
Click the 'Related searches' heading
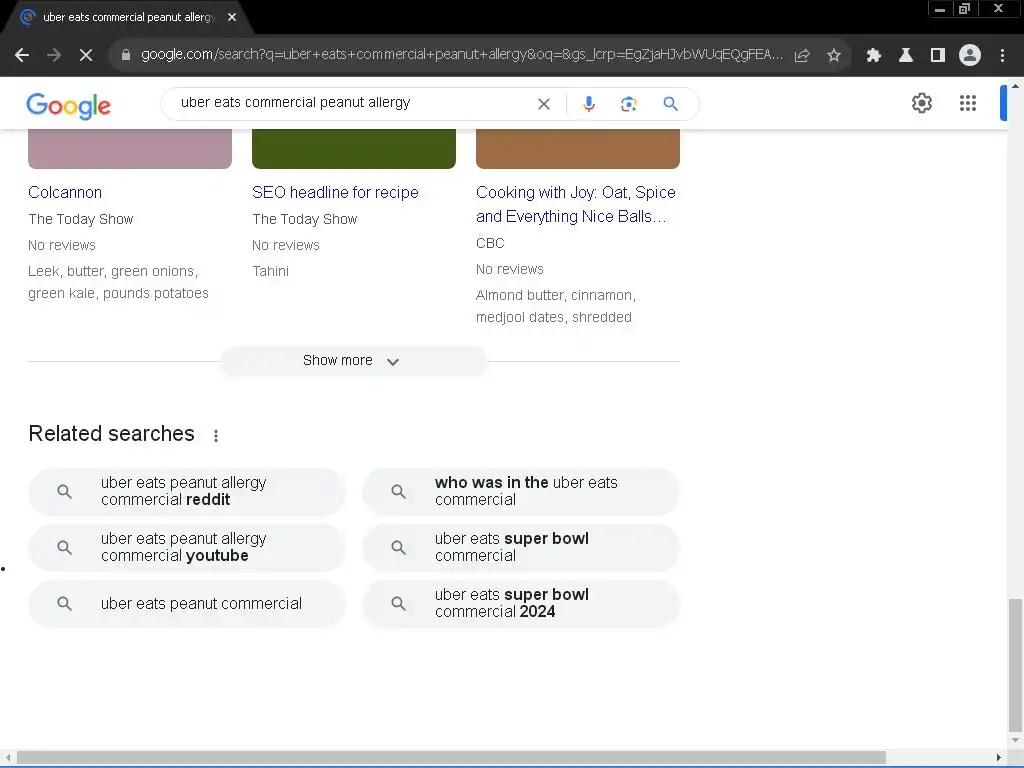point(112,434)
